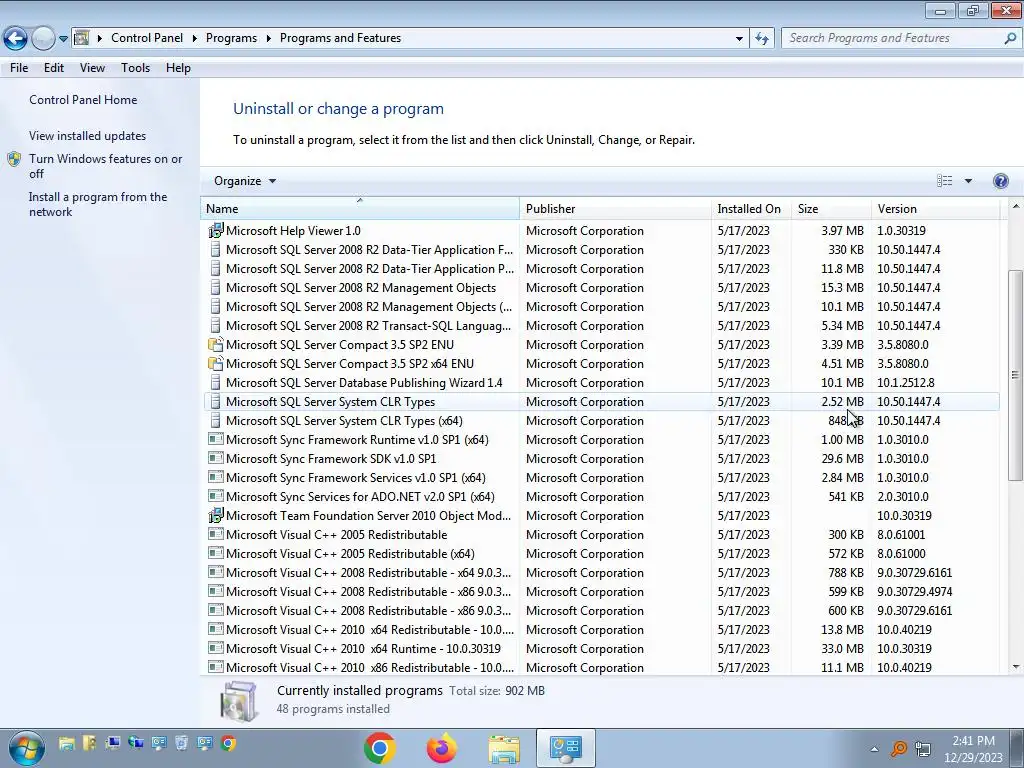Open the Help menu
The image size is (1024, 768).
click(178, 68)
